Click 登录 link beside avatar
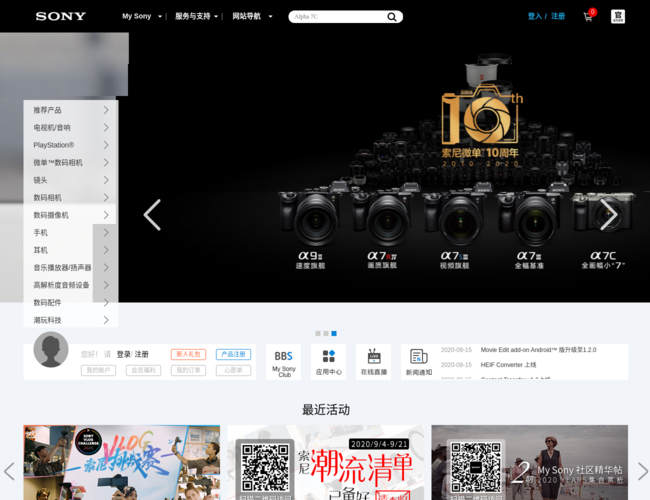Screen dimensions: 650x500 coord(124,354)
